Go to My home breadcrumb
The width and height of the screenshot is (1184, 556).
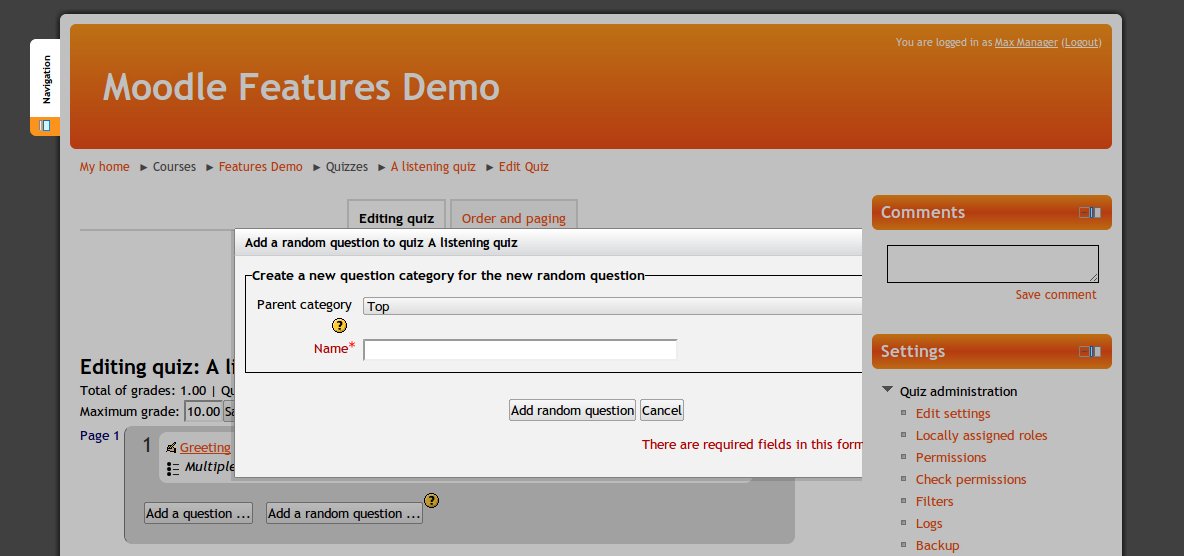pyautogui.click(x=104, y=167)
